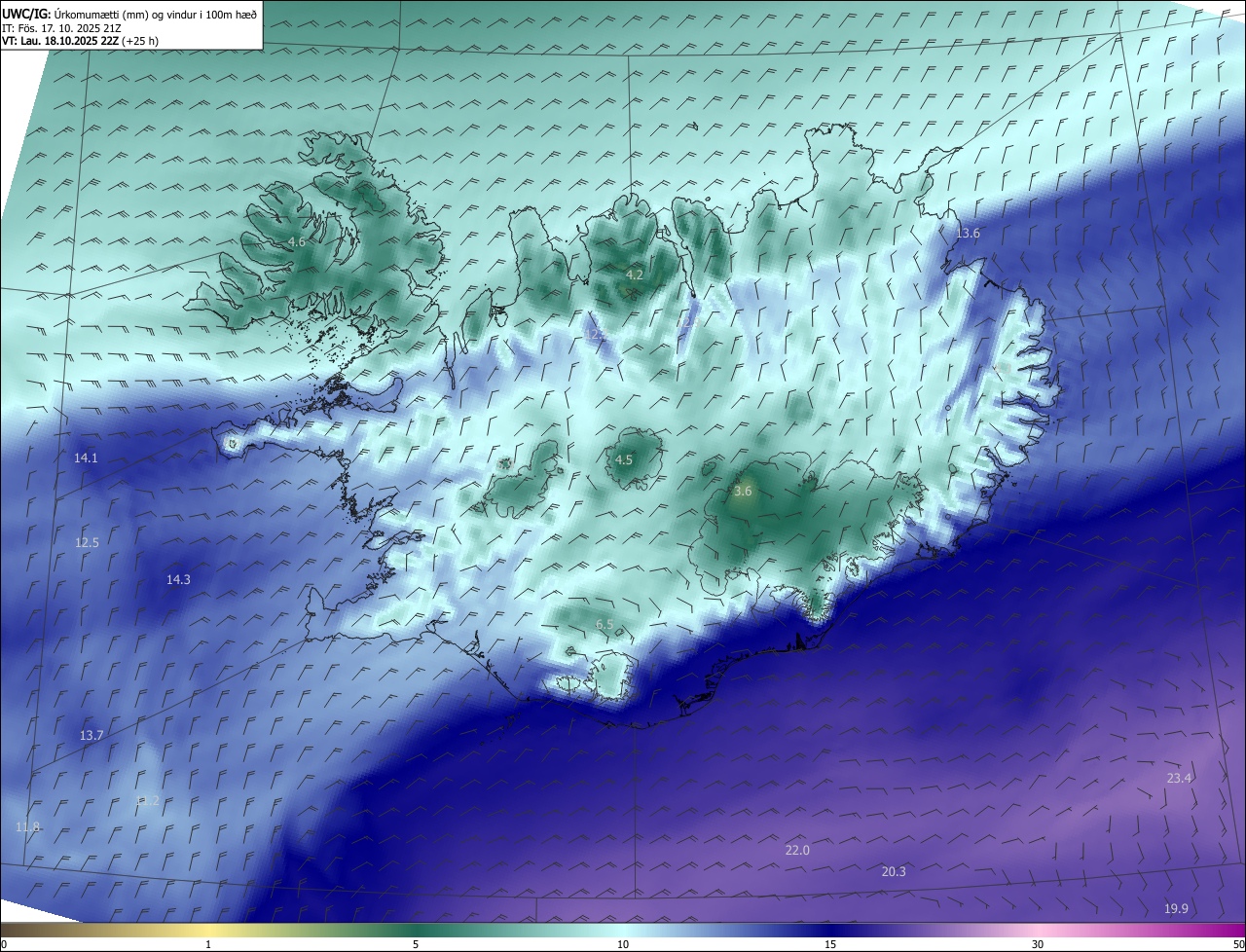Click the legend tick label 5
The image size is (1246, 952).
pyautogui.click(x=416, y=944)
